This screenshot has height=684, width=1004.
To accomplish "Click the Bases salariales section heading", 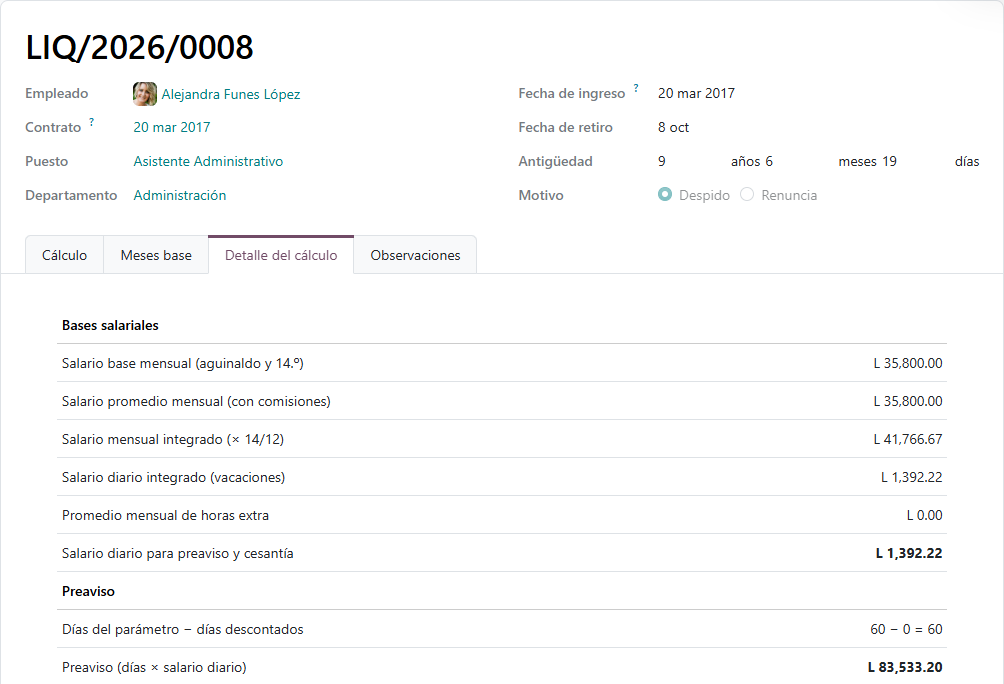I will 110,325.
